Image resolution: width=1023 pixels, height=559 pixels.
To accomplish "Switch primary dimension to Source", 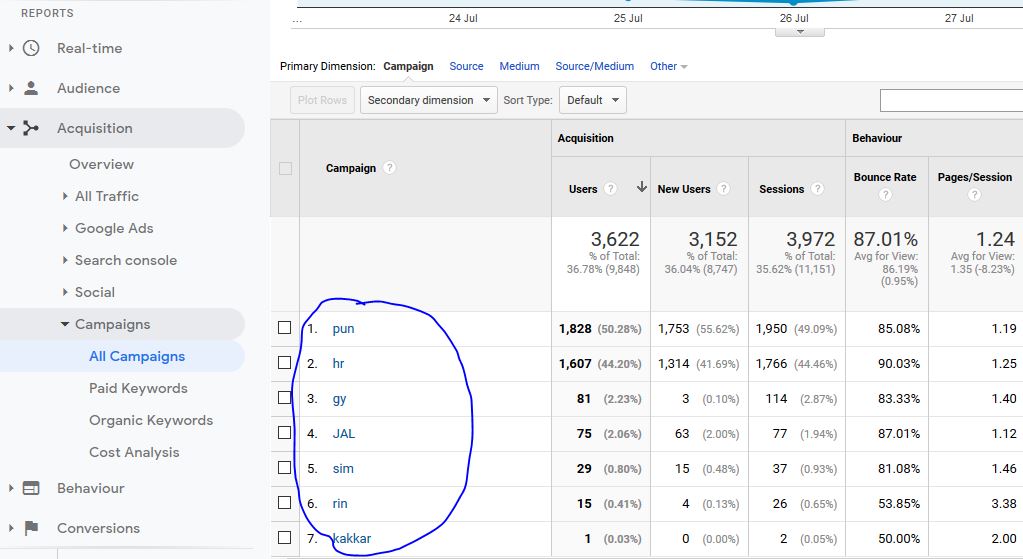I will (x=466, y=66).
